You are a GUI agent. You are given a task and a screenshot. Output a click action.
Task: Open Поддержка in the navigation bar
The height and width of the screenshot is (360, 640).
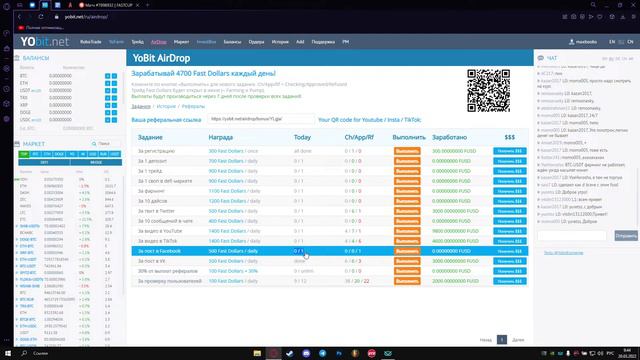pyautogui.click(x=323, y=42)
